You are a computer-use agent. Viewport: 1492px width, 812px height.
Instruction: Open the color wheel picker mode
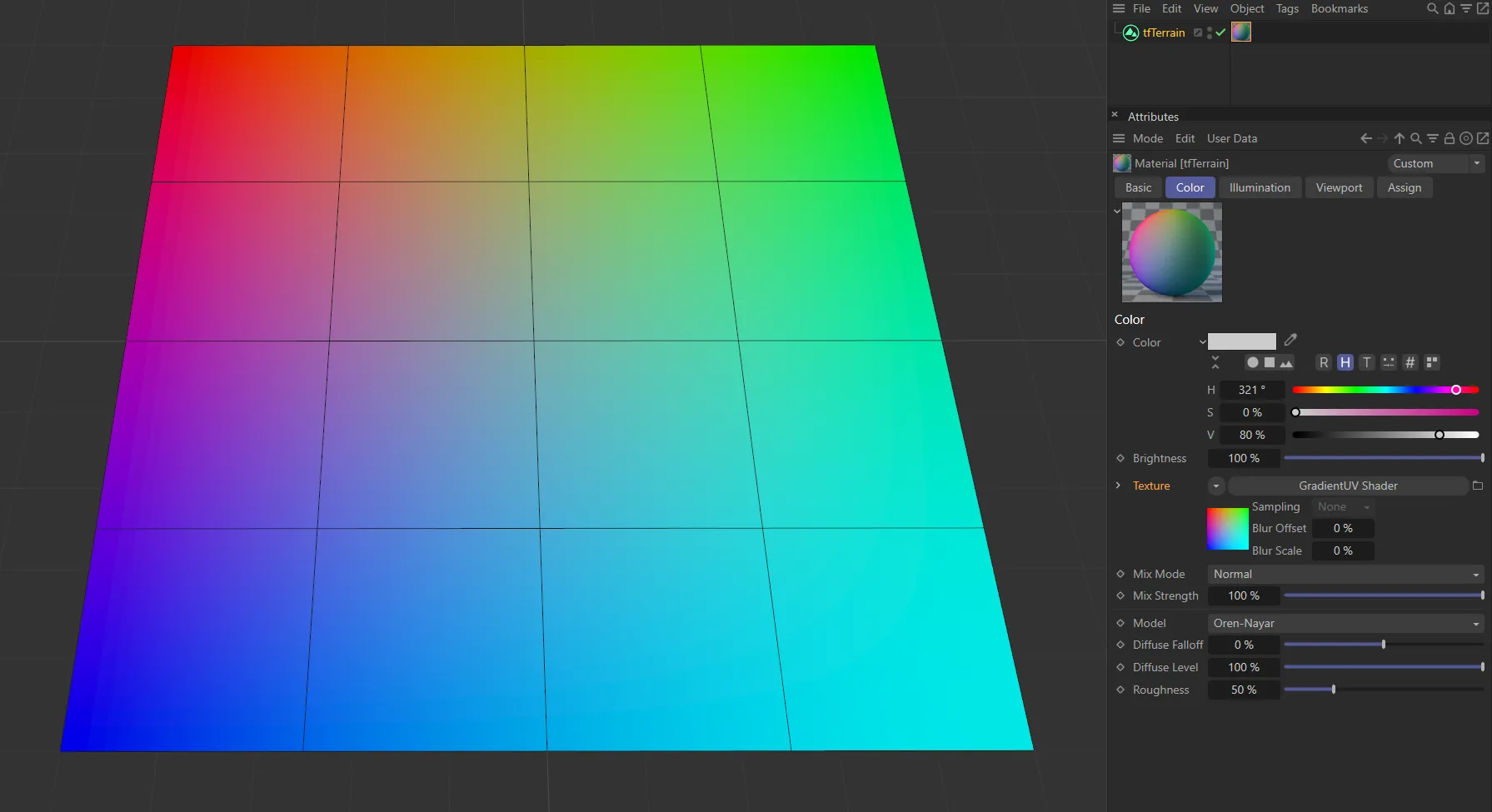click(x=1252, y=363)
